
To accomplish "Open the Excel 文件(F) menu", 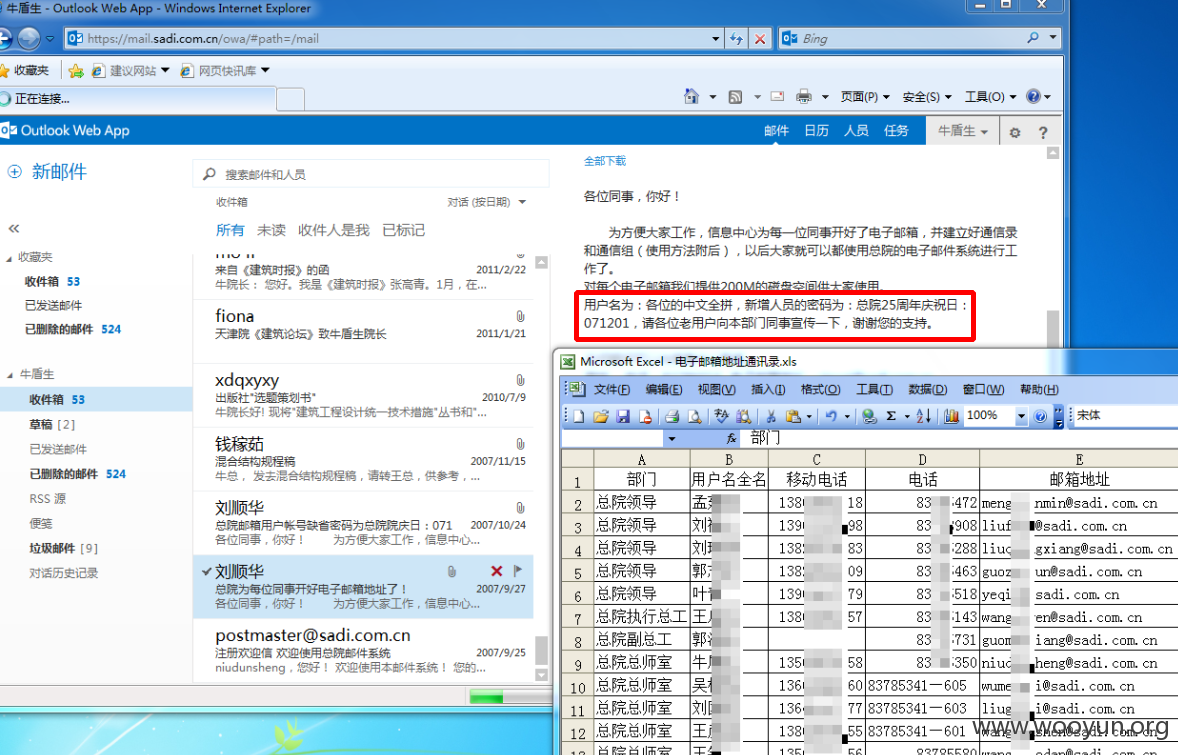I will point(612,389).
